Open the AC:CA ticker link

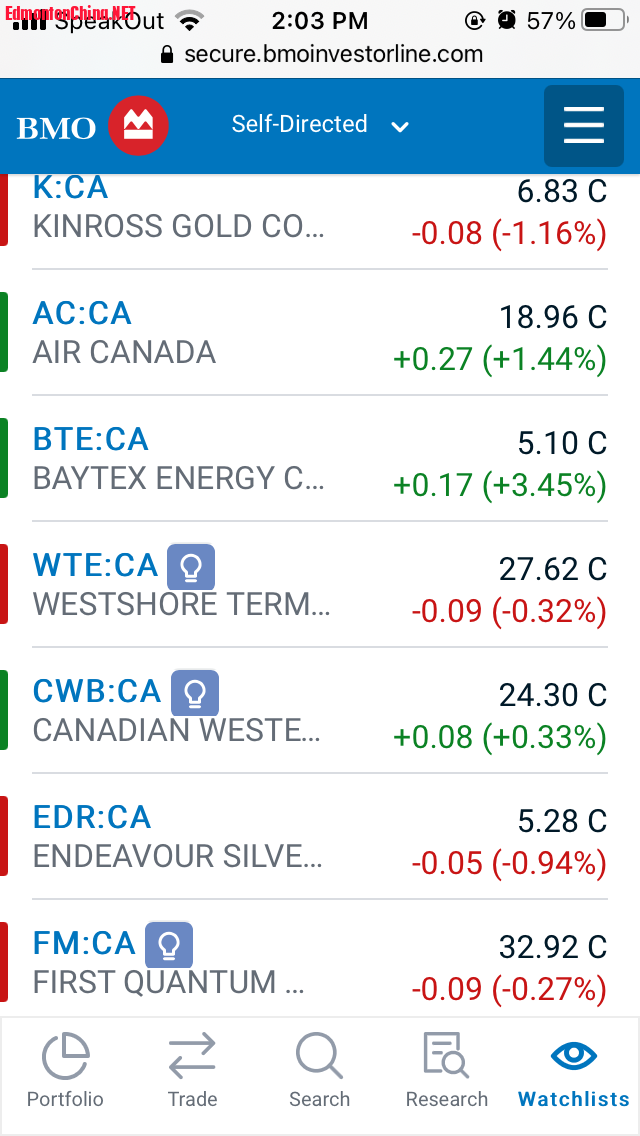click(x=82, y=314)
